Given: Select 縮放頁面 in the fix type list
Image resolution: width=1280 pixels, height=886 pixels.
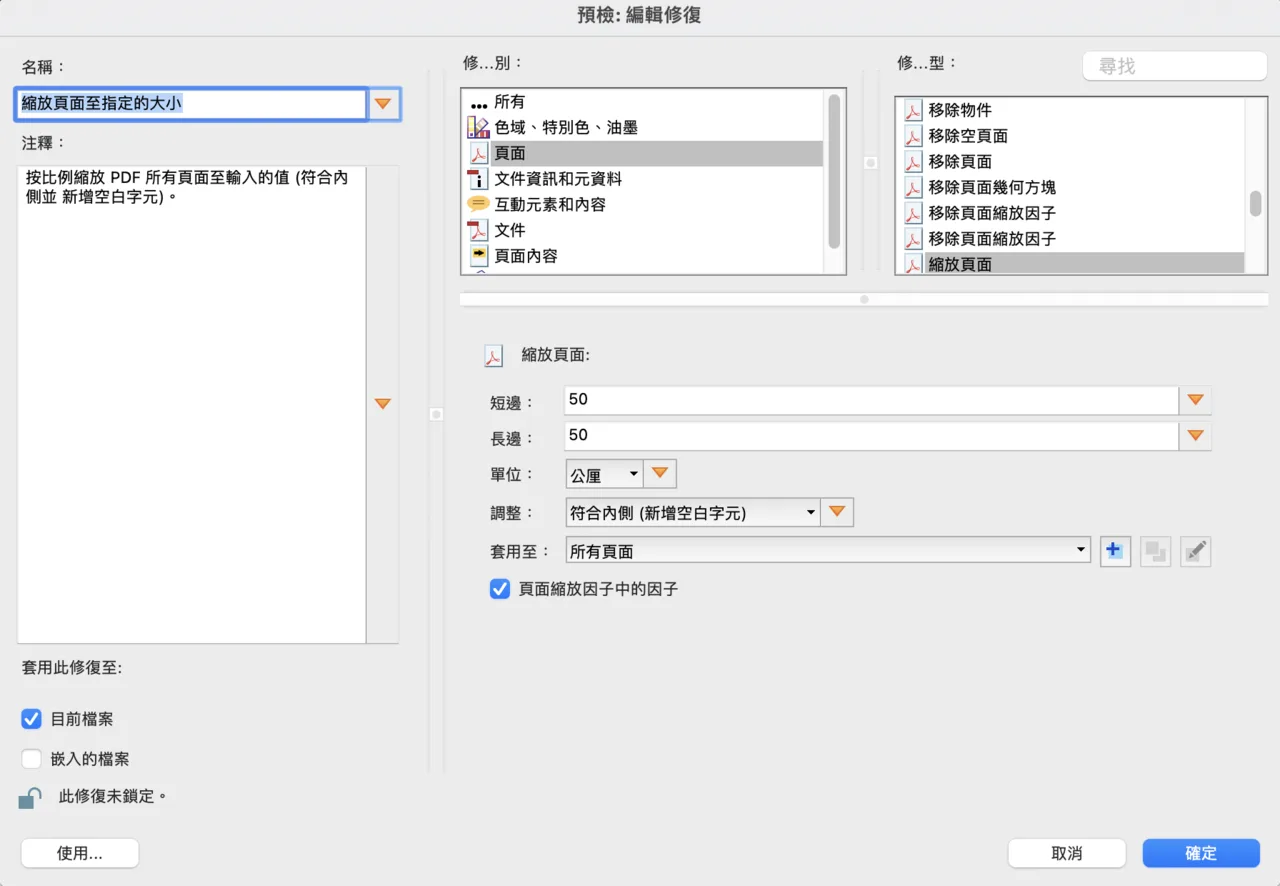Looking at the screenshot, I should pyautogui.click(x=1070, y=264).
